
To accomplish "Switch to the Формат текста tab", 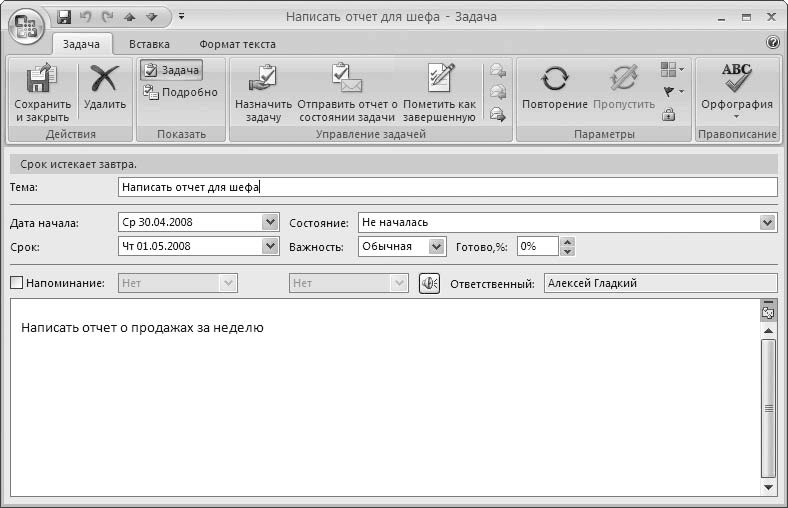I will click(x=237, y=44).
